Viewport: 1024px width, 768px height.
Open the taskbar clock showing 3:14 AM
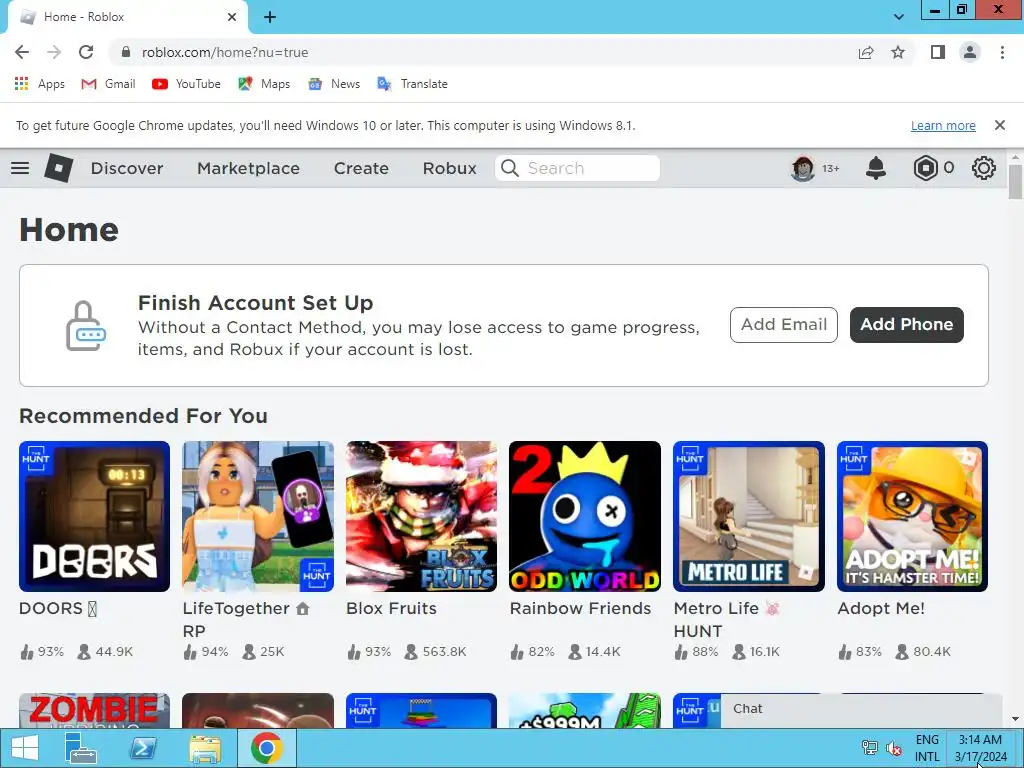980,748
